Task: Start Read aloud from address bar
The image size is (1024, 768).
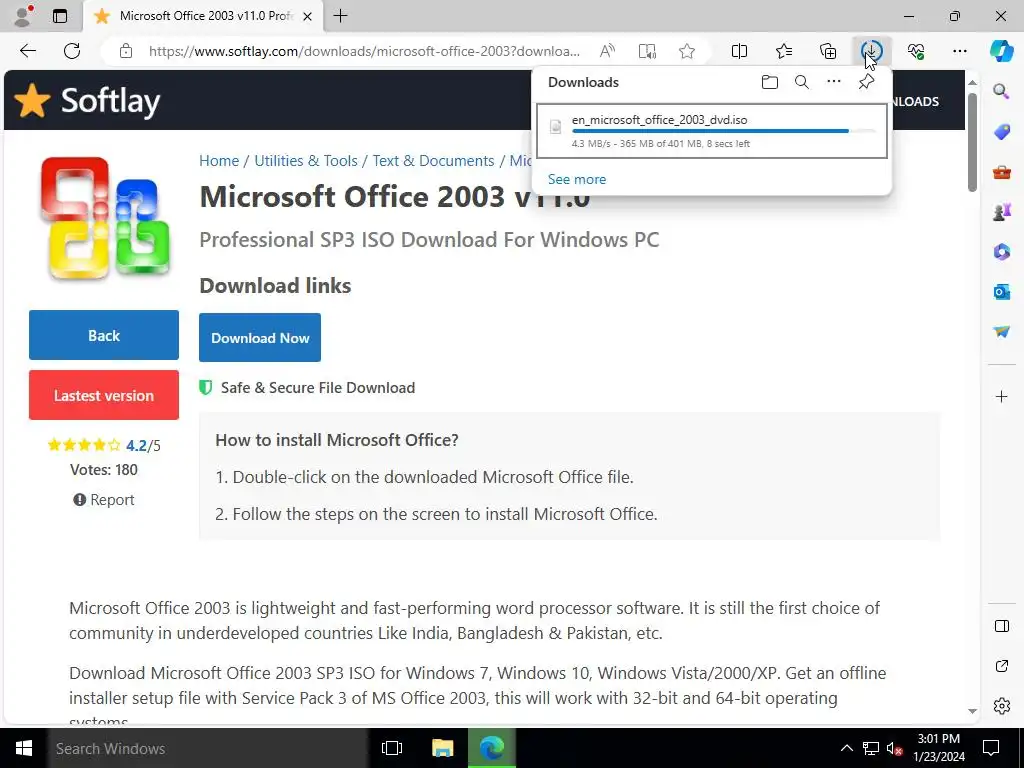Action: (x=607, y=51)
